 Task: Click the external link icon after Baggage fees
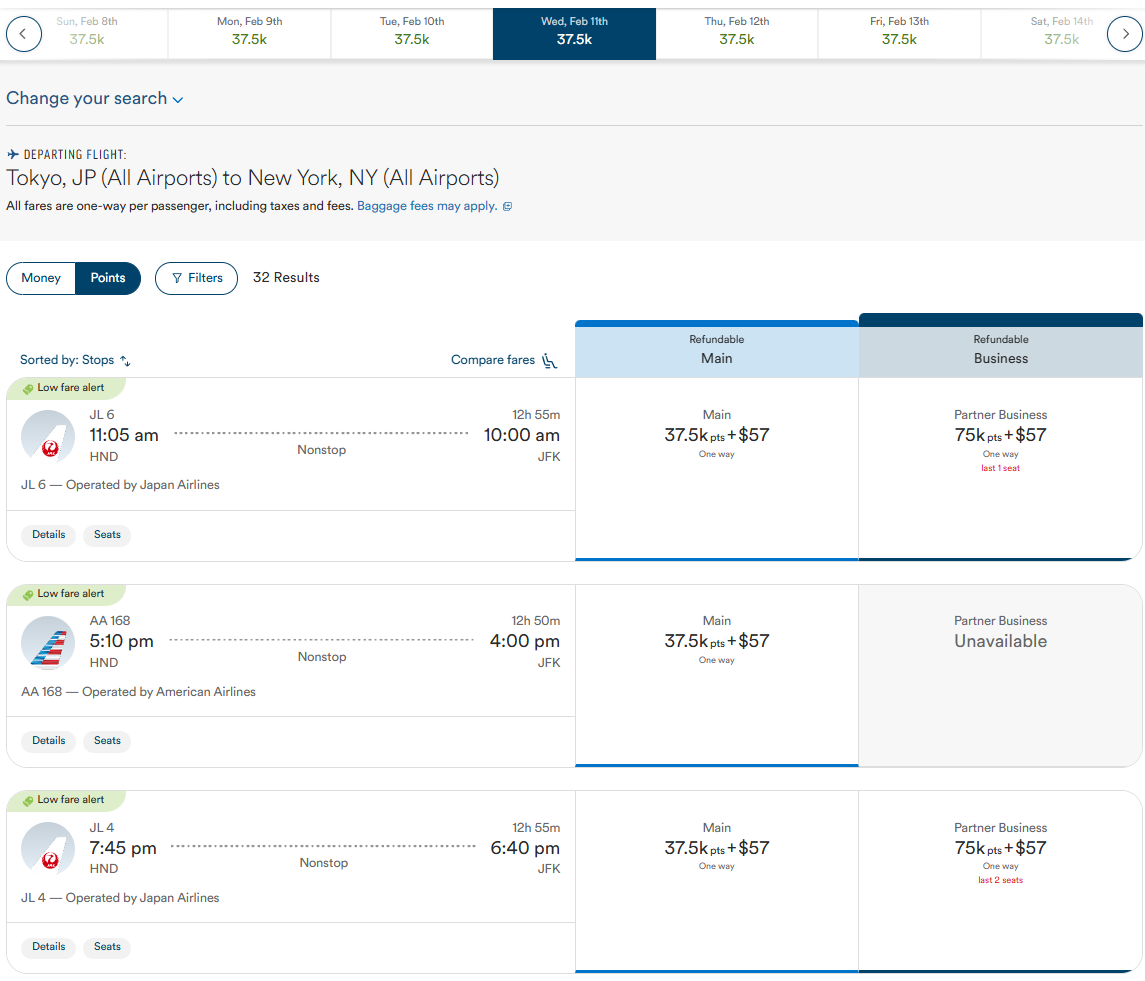(507, 207)
